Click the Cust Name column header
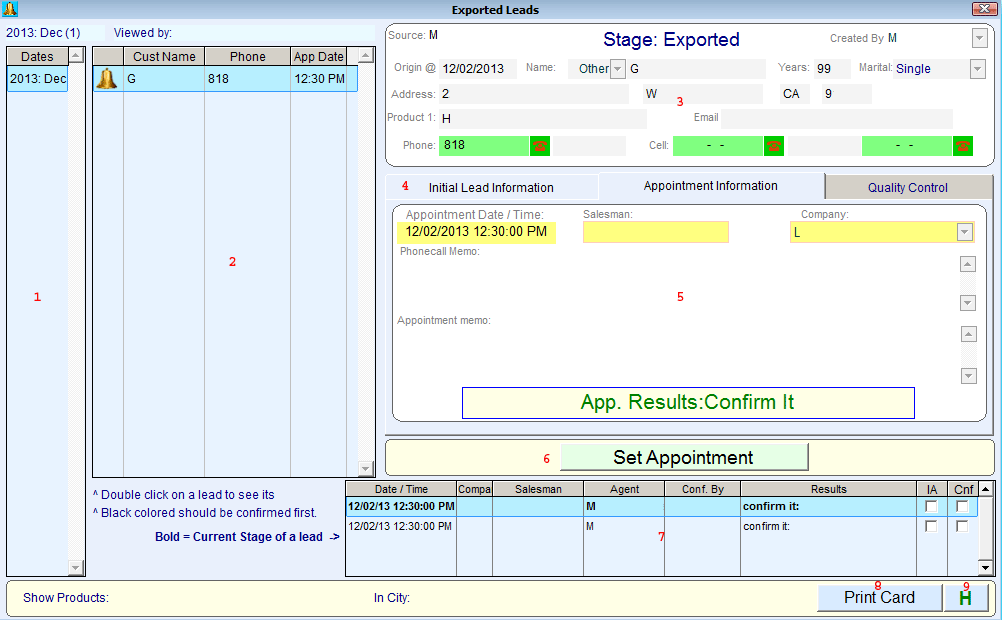The image size is (1002, 620). (164, 56)
